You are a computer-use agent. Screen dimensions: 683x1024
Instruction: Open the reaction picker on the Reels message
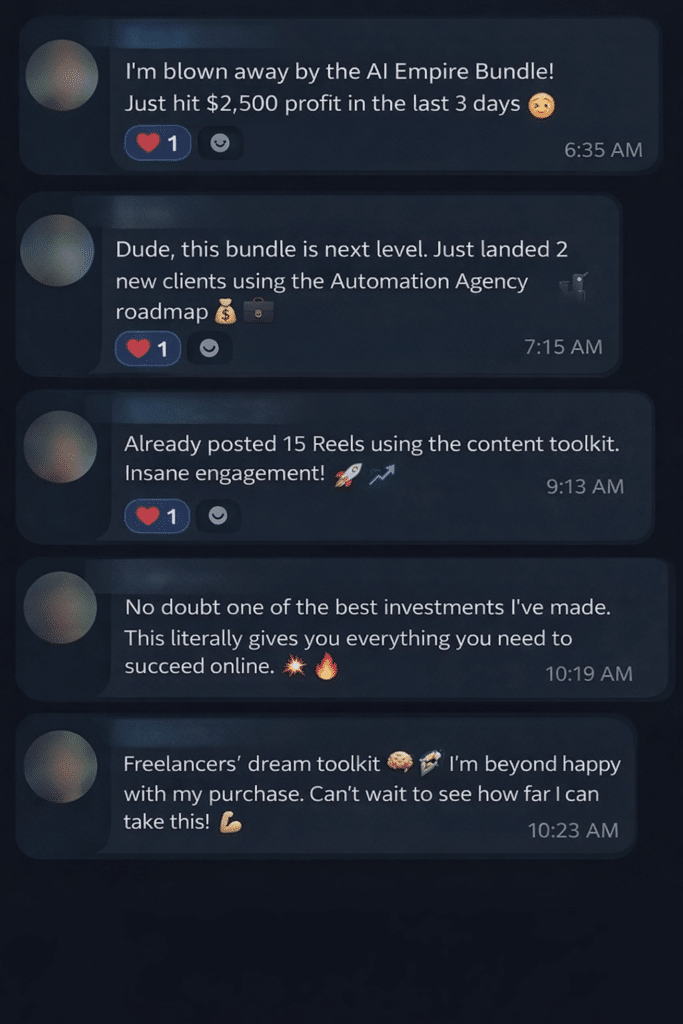[220, 516]
